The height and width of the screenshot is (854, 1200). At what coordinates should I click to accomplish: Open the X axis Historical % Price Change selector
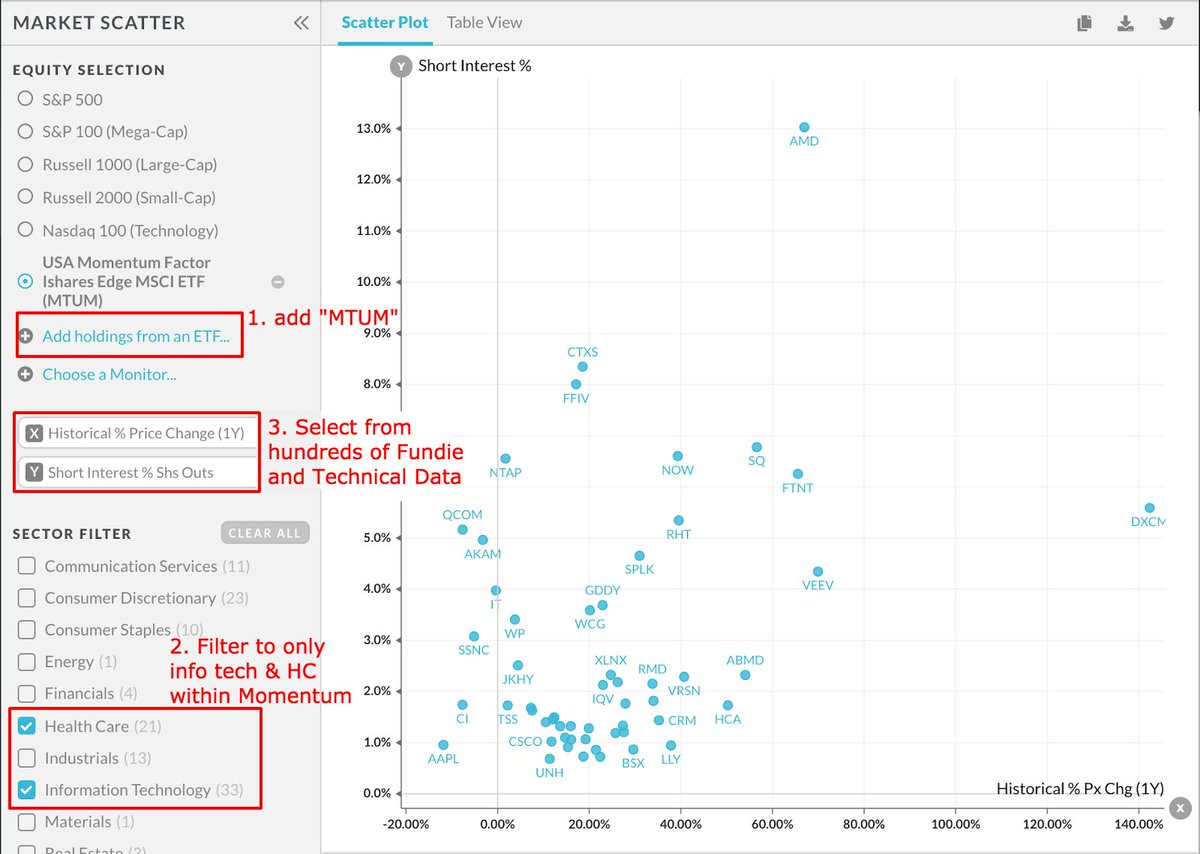[x=137, y=433]
